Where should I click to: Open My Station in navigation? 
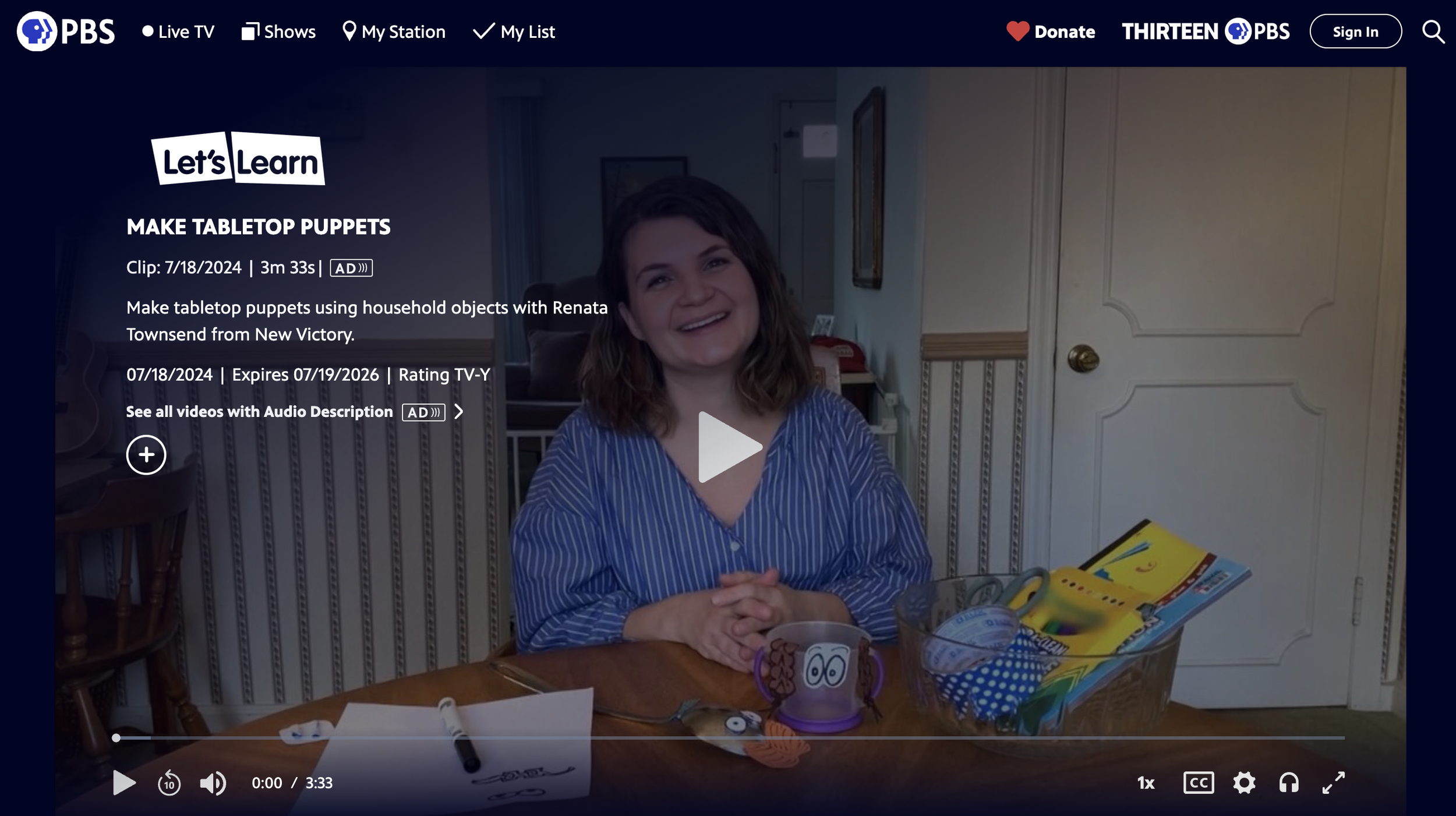click(x=394, y=31)
